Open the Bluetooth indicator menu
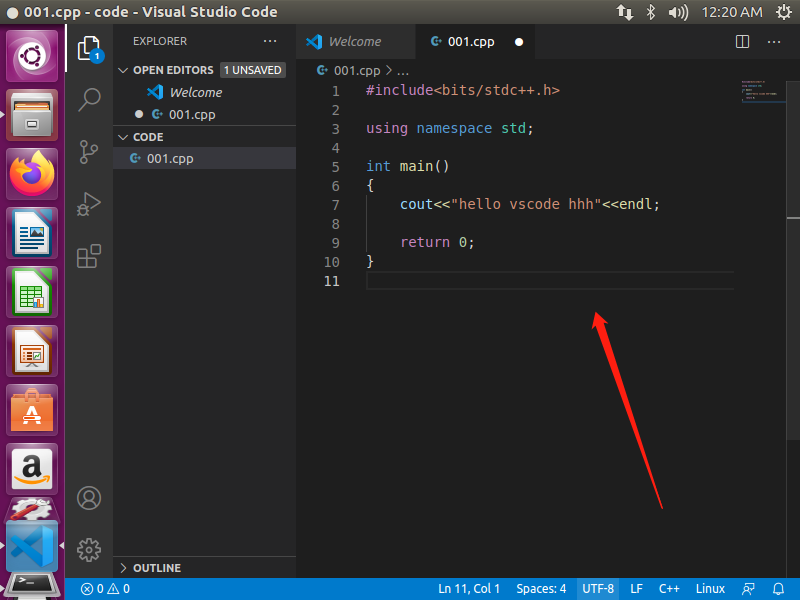Screen dimensions: 800x600 [x=651, y=12]
